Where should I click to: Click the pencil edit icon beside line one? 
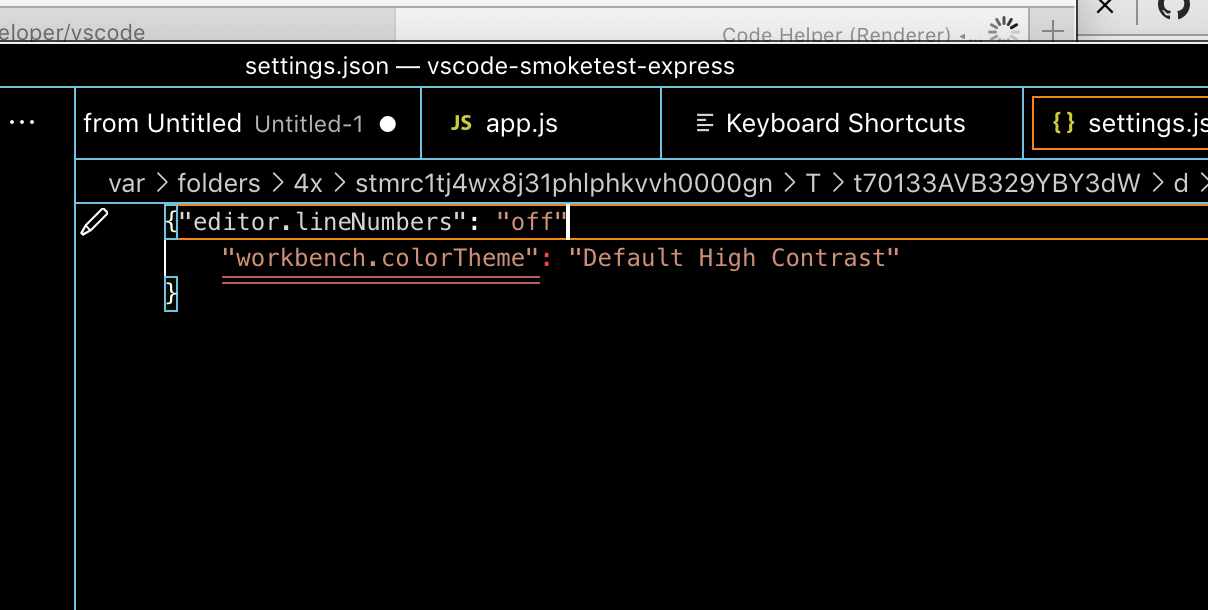coord(94,222)
